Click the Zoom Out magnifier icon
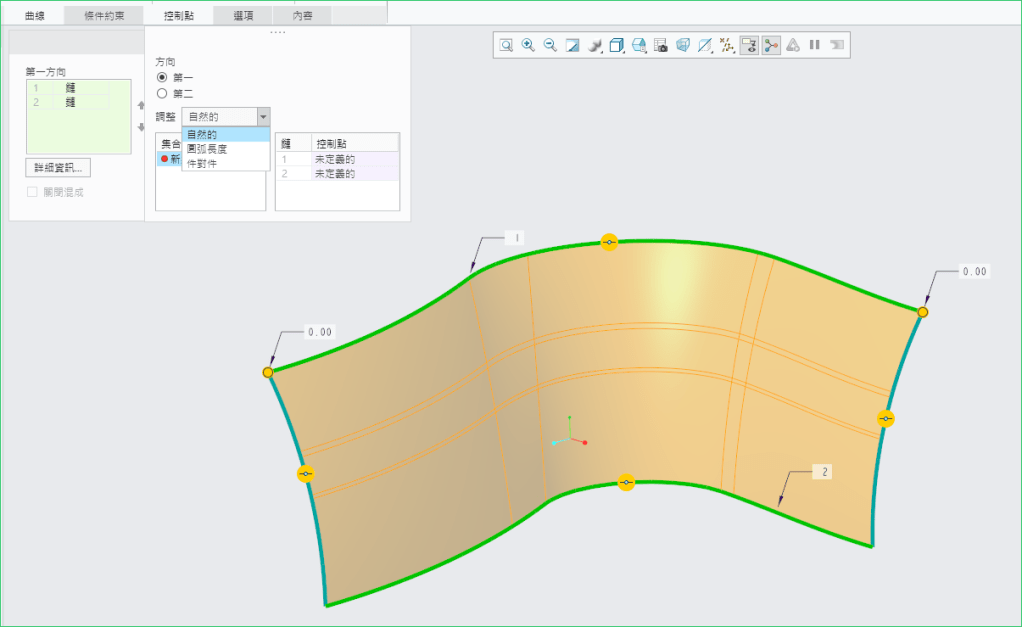 pyautogui.click(x=550, y=45)
